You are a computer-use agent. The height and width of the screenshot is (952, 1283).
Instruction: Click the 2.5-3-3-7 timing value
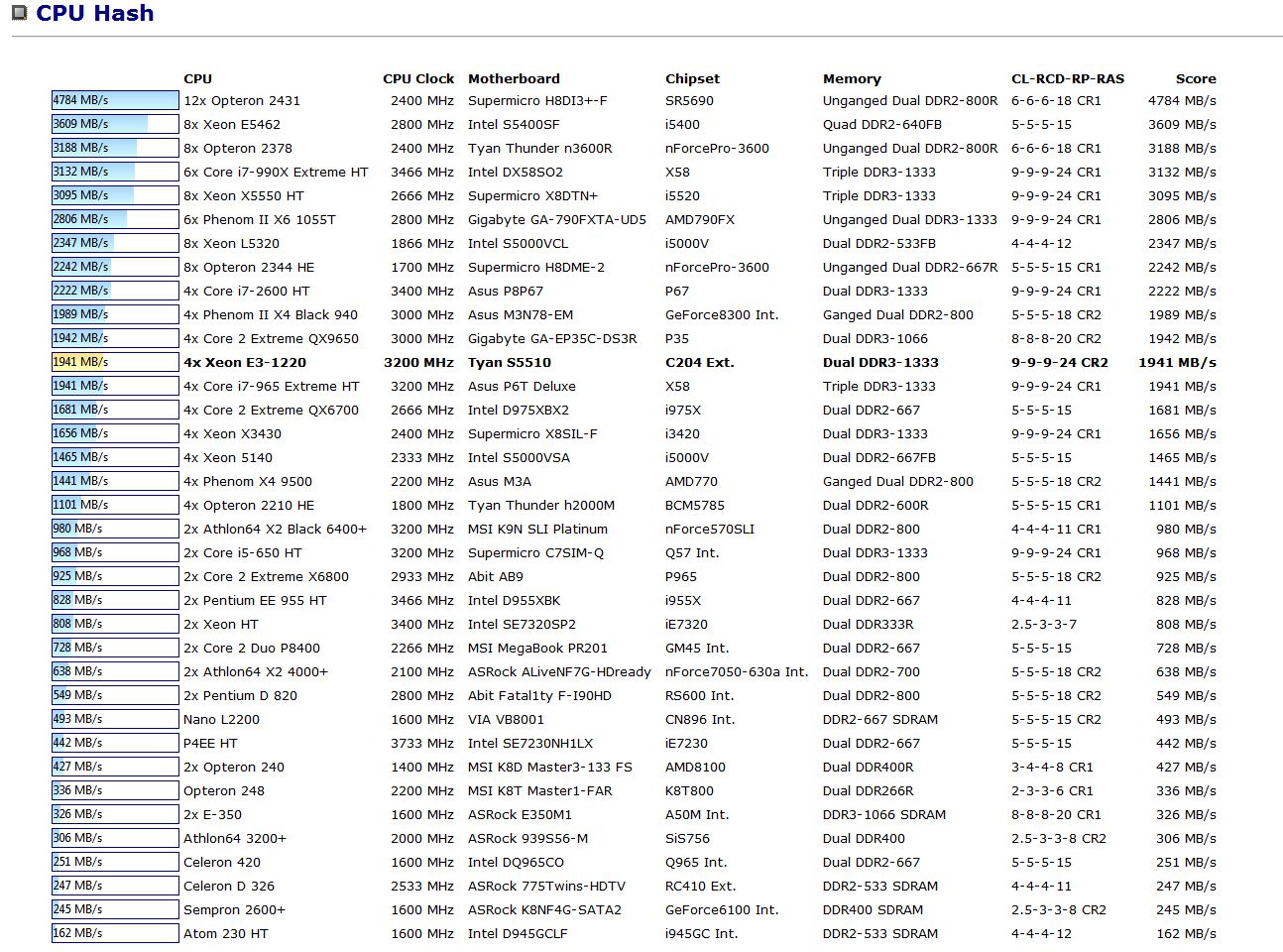click(x=1044, y=624)
